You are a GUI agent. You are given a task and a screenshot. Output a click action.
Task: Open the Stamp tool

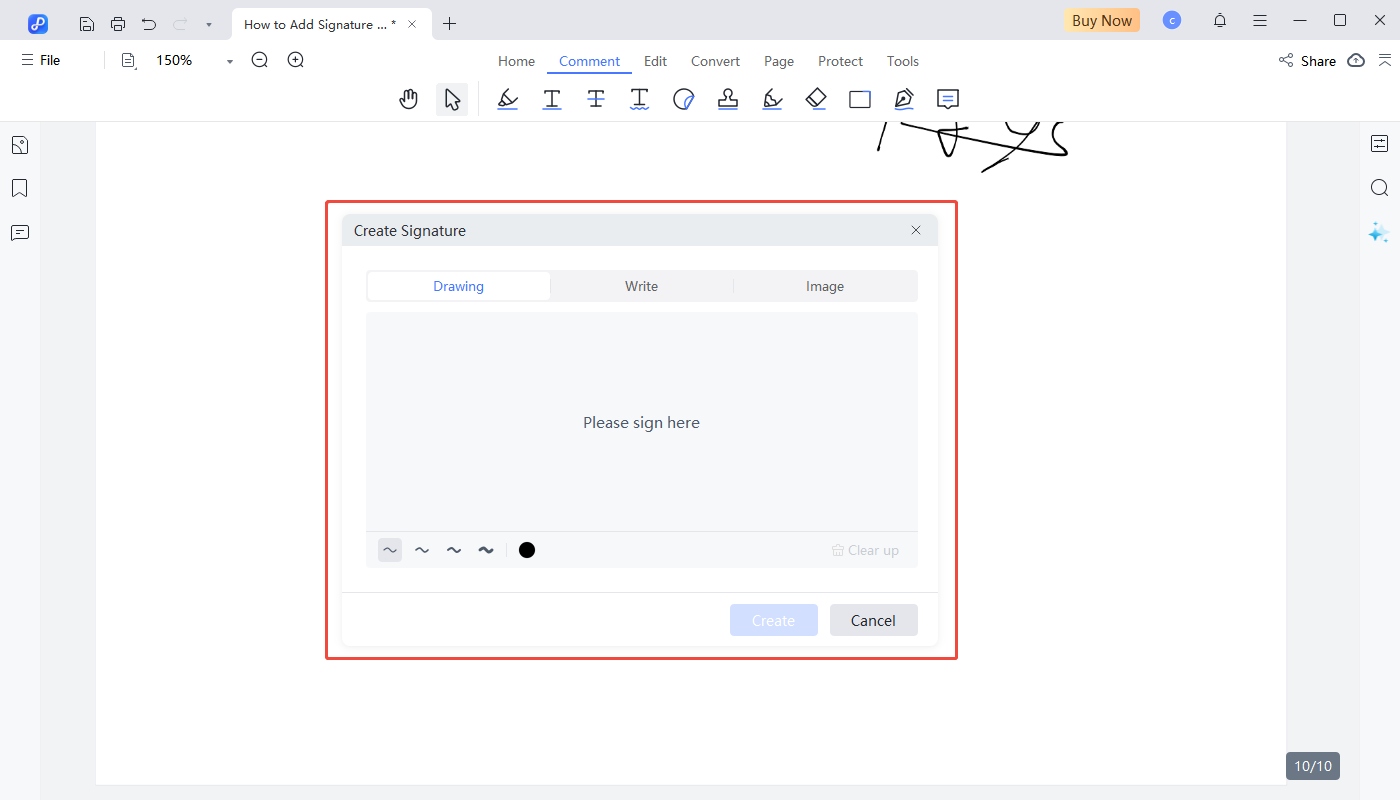[x=728, y=99]
